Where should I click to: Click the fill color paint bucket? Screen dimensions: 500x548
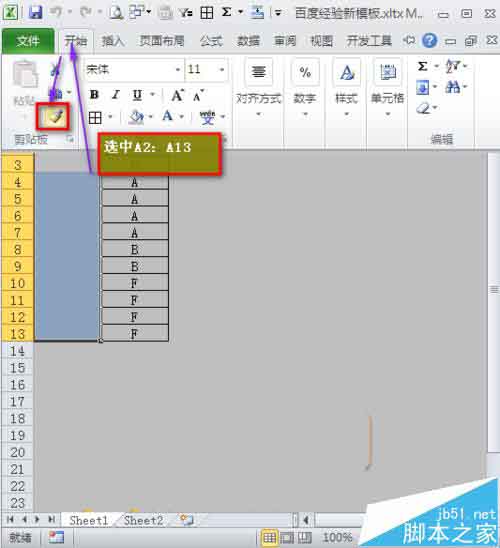pyautogui.click(x=136, y=117)
